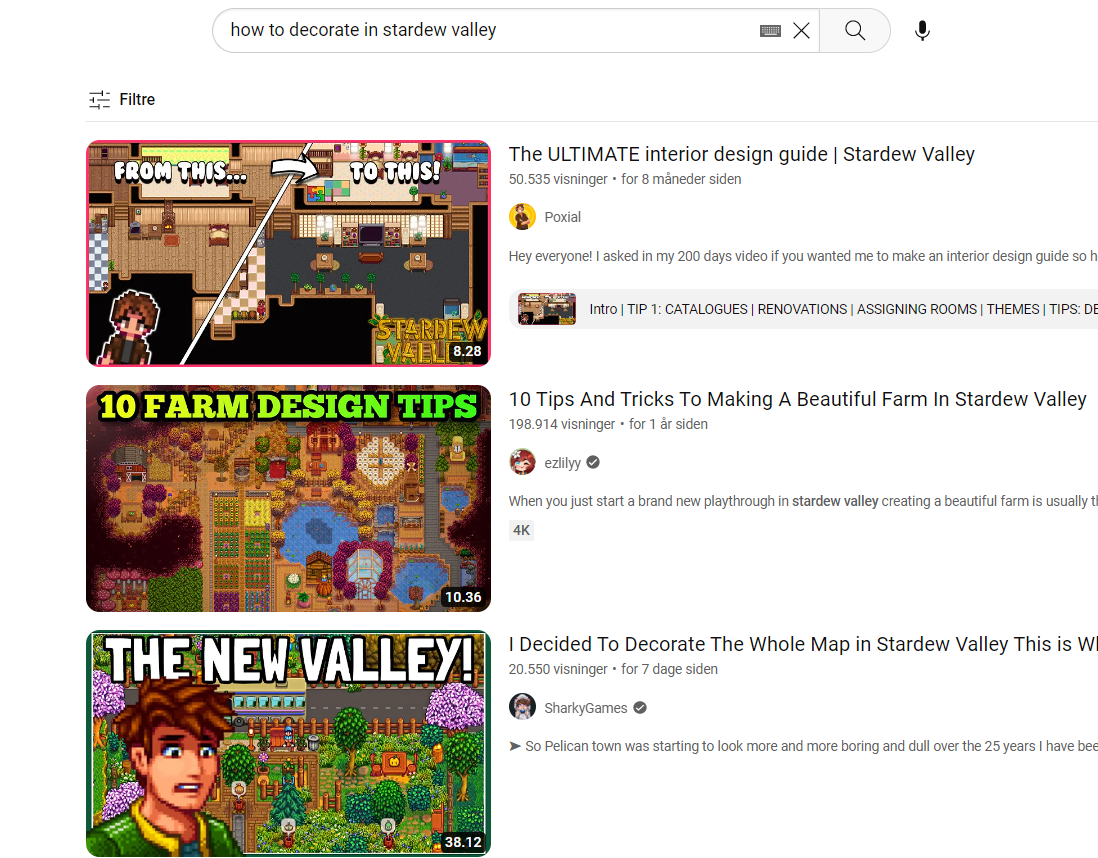The width and height of the screenshot is (1098, 858).
Task: Click verified badge next to ezlilyy
Action: (x=593, y=462)
